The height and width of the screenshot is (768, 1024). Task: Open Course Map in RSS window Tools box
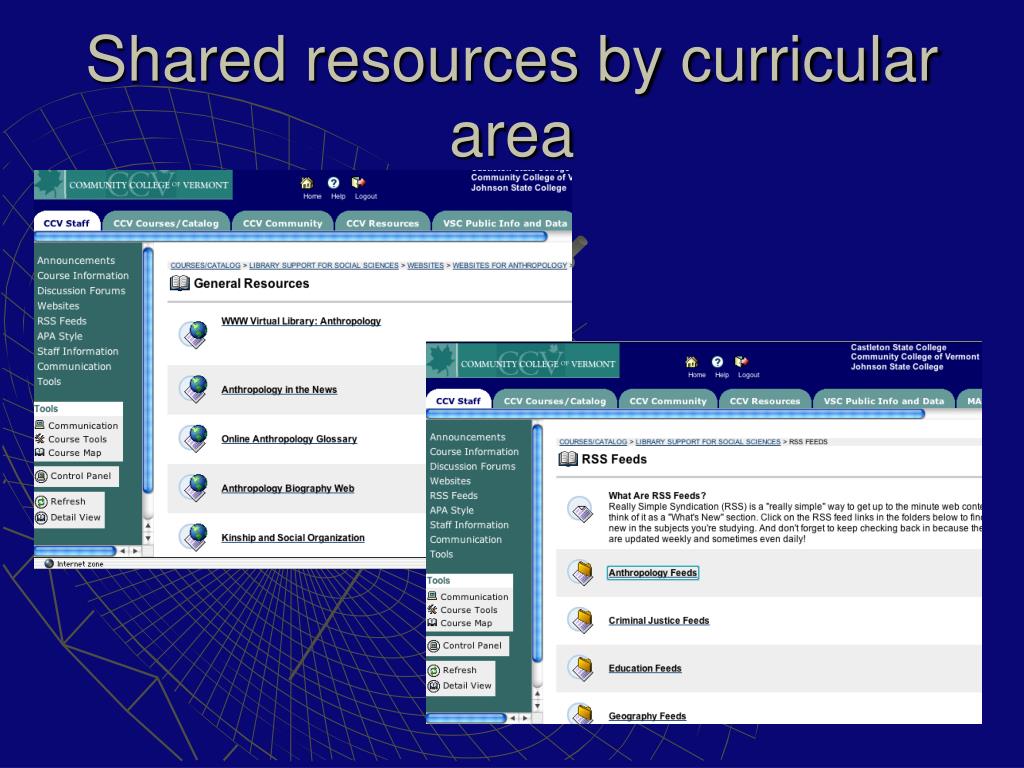pyautogui.click(x=460, y=623)
